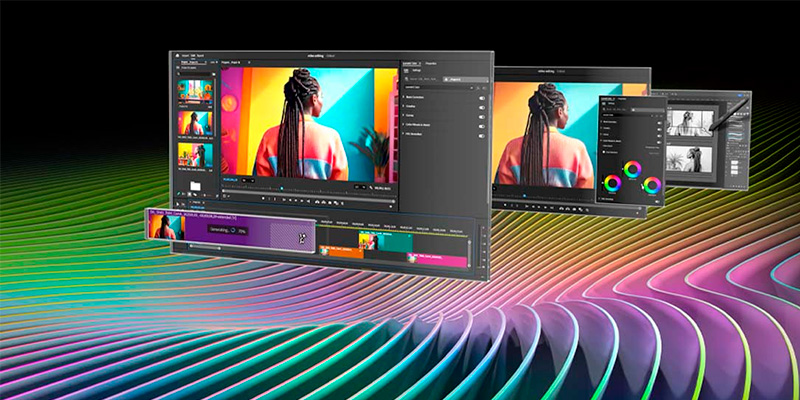Step back one frame

290,200
